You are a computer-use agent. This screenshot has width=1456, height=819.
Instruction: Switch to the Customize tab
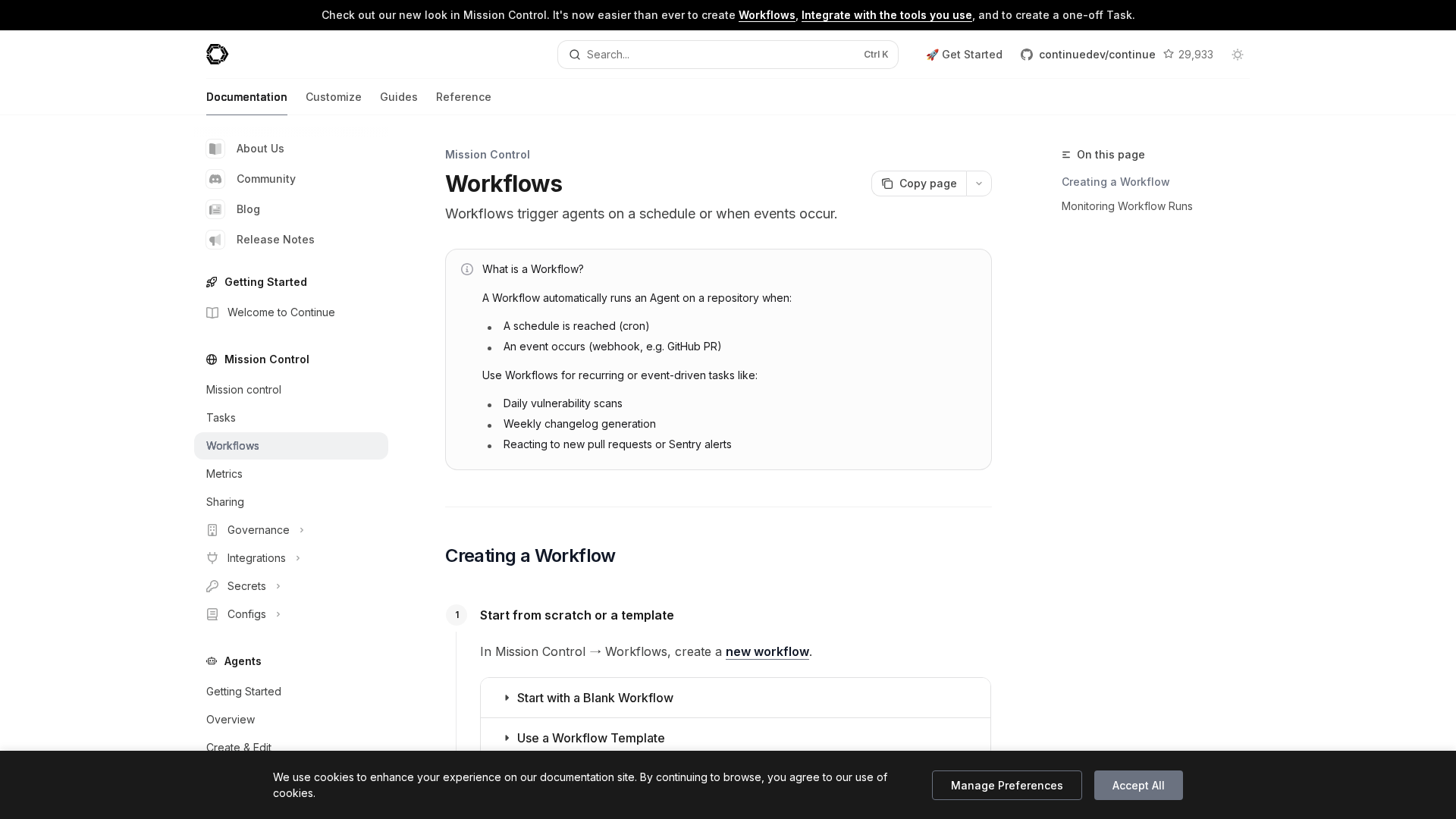pos(333,97)
